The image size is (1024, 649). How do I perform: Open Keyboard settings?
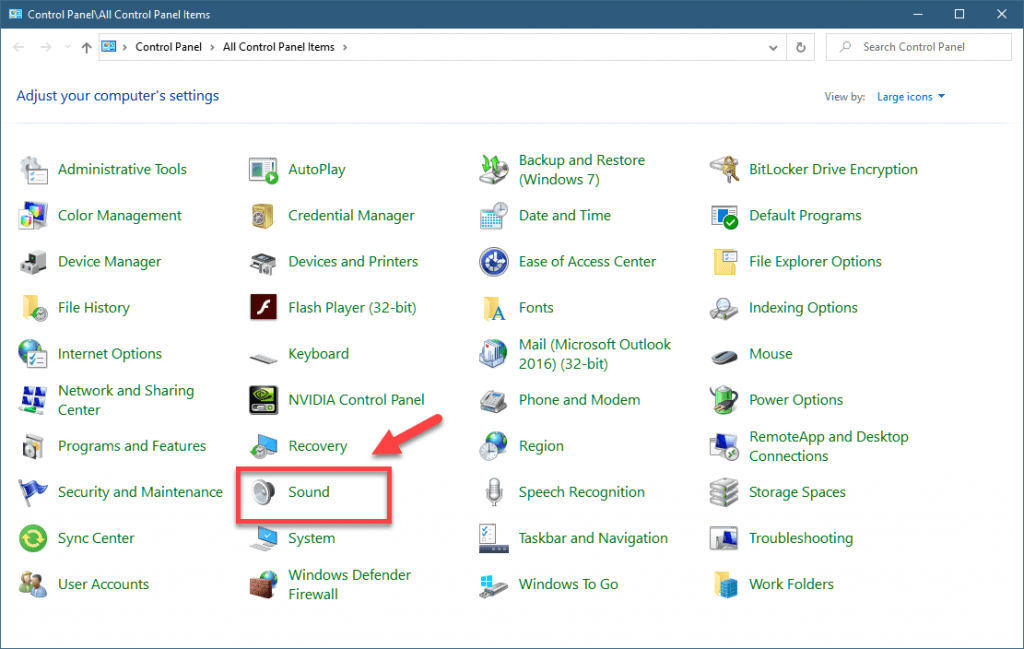click(319, 354)
